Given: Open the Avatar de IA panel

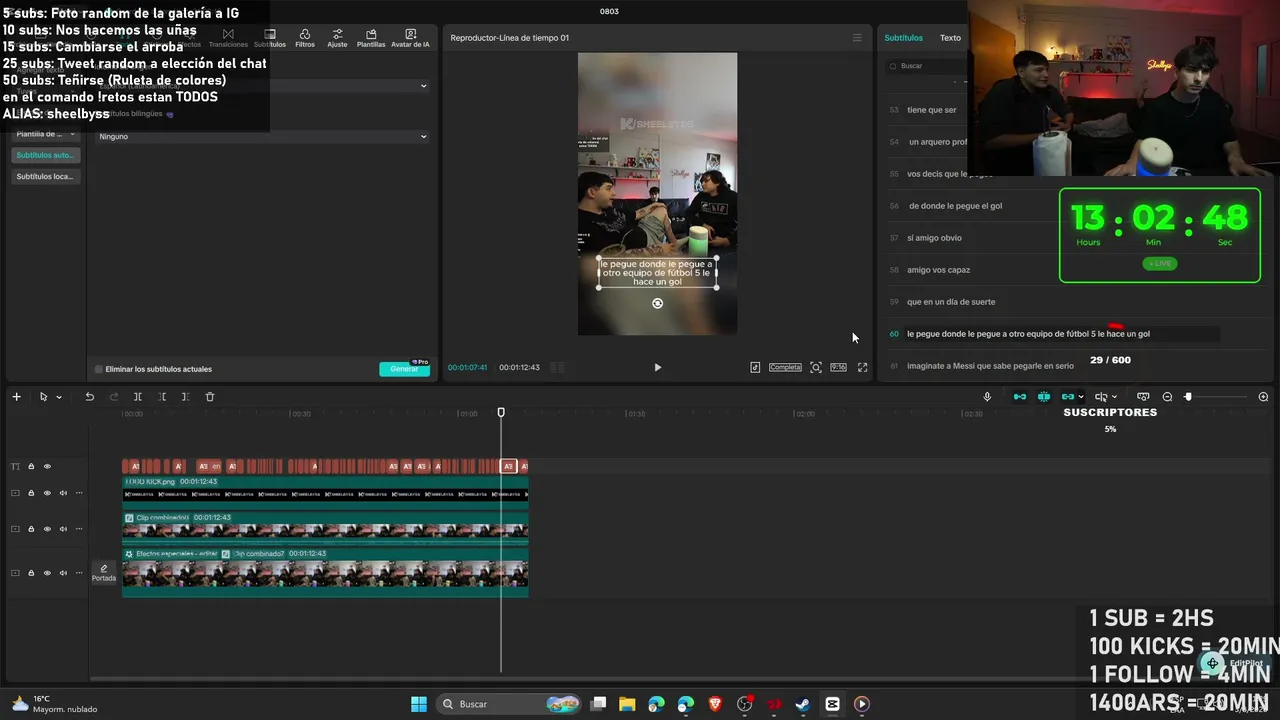Looking at the screenshot, I should pyautogui.click(x=410, y=38).
